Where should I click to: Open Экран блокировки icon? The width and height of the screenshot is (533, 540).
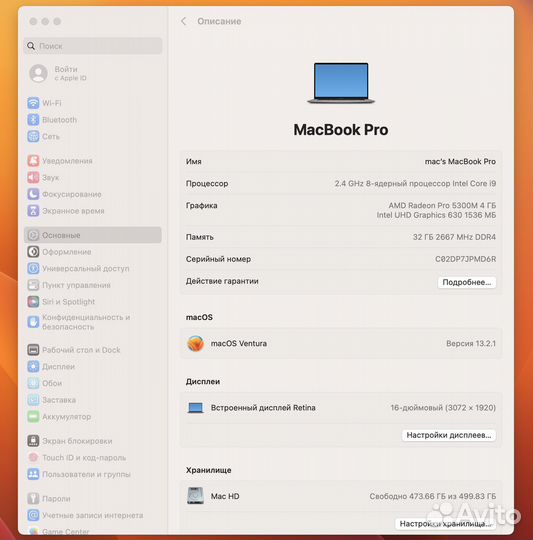33,441
